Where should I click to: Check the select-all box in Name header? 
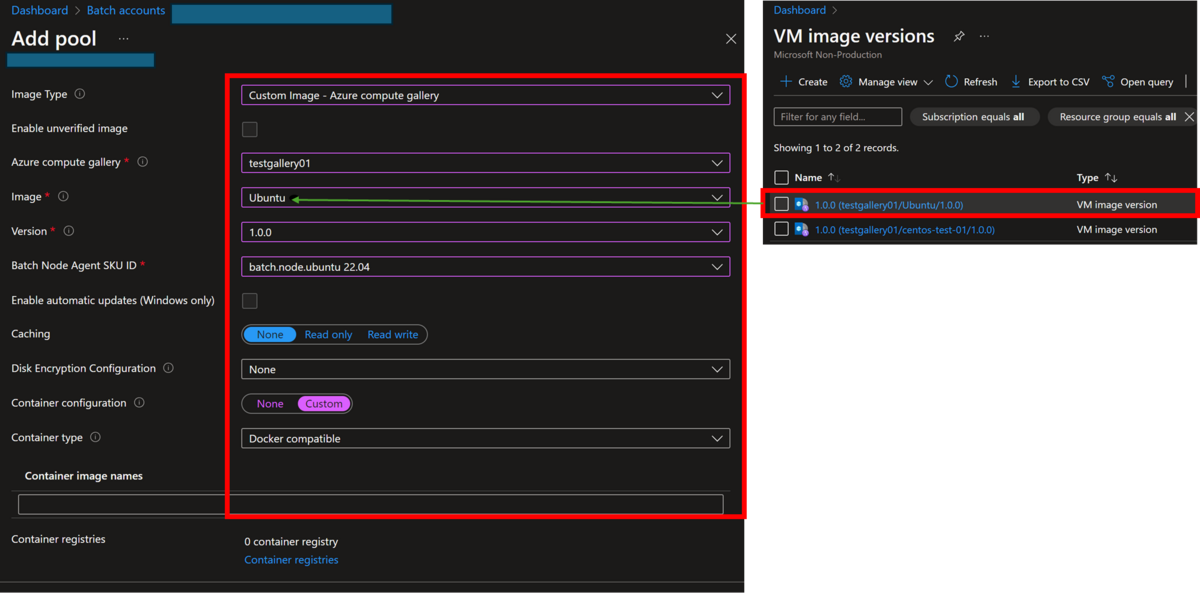pos(782,178)
